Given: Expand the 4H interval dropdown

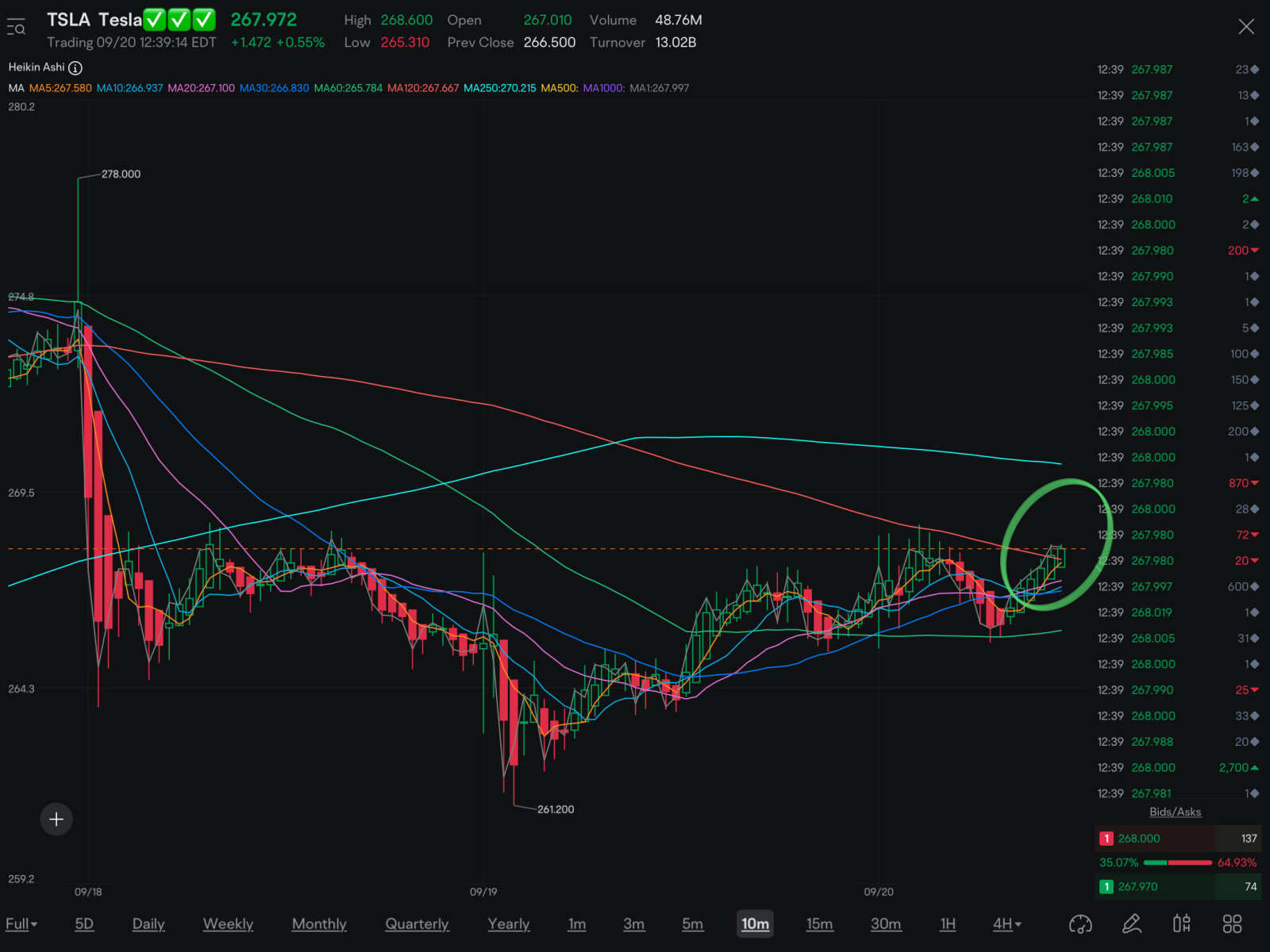Looking at the screenshot, I should click(x=1007, y=923).
